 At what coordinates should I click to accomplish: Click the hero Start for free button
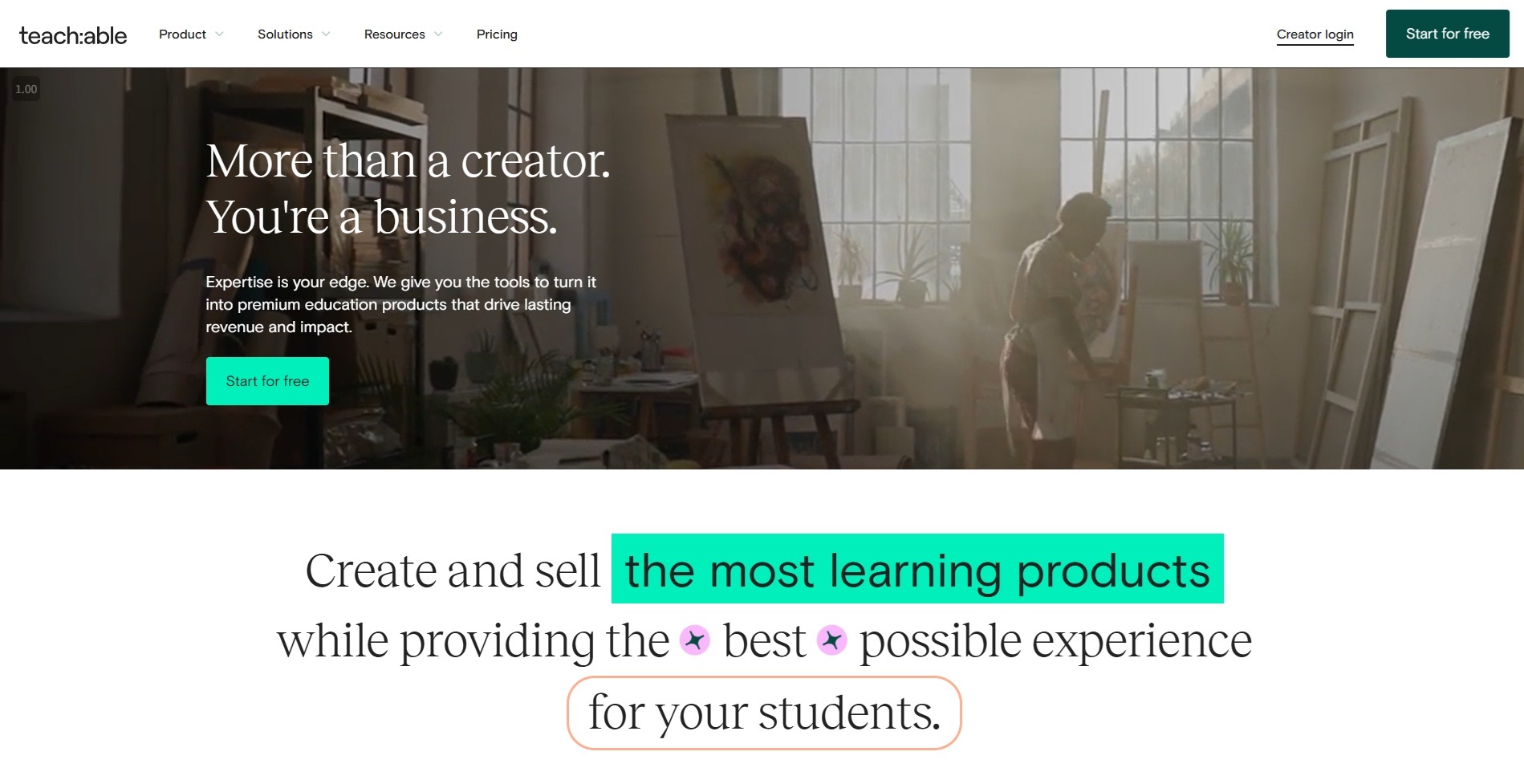click(x=267, y=381)
